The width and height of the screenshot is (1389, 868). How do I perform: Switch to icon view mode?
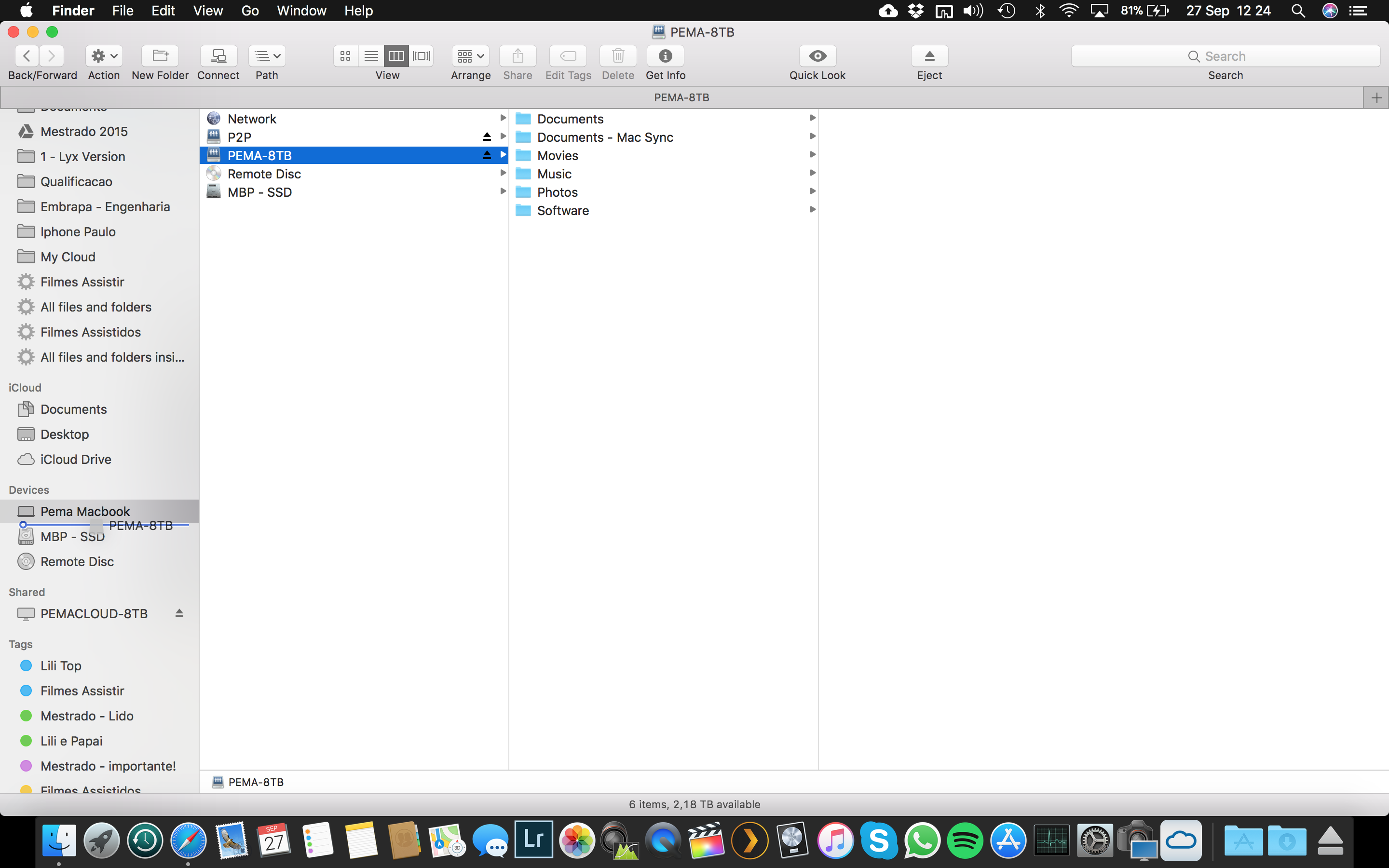(345, 55)
